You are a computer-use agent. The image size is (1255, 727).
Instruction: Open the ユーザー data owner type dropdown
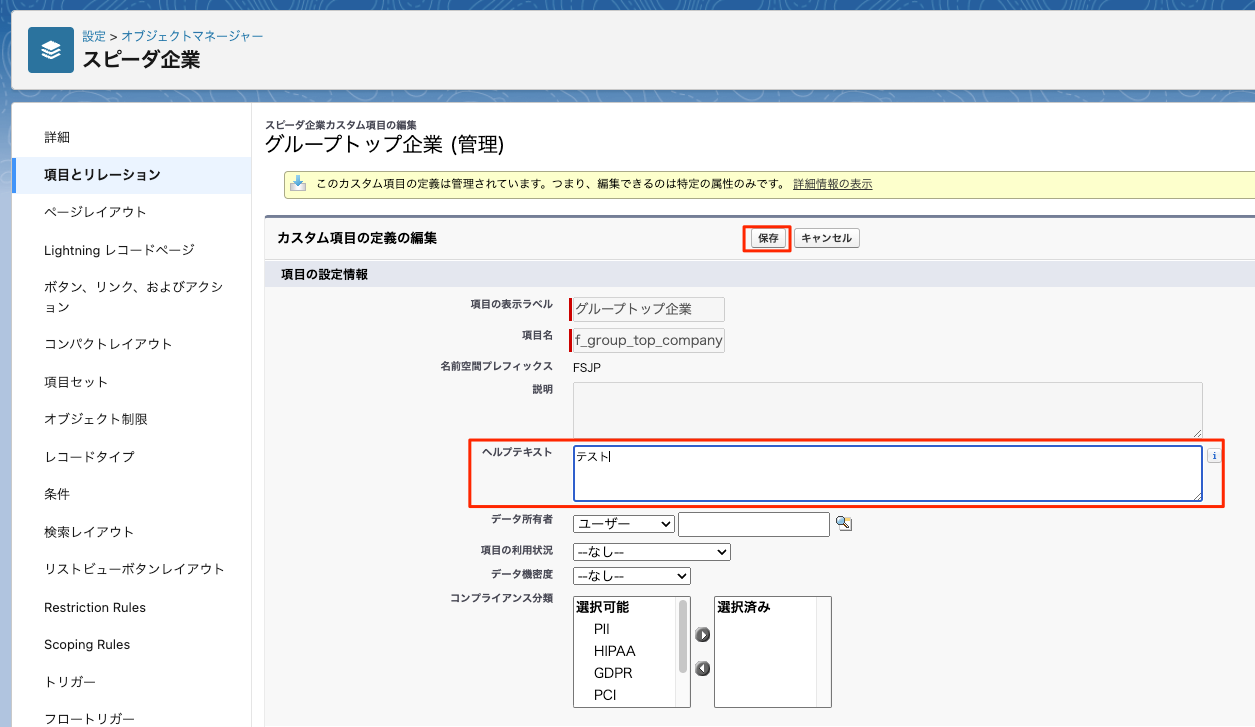coord(624,524)
